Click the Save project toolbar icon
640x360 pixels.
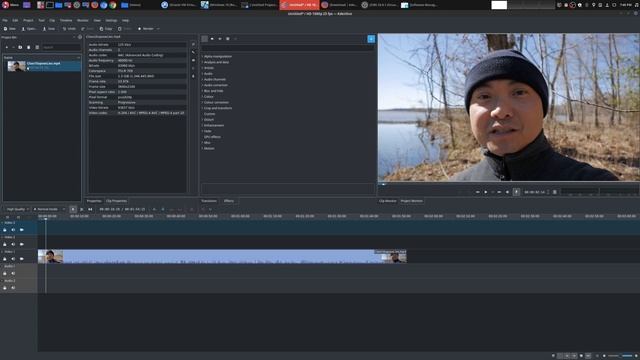[49, 29]
